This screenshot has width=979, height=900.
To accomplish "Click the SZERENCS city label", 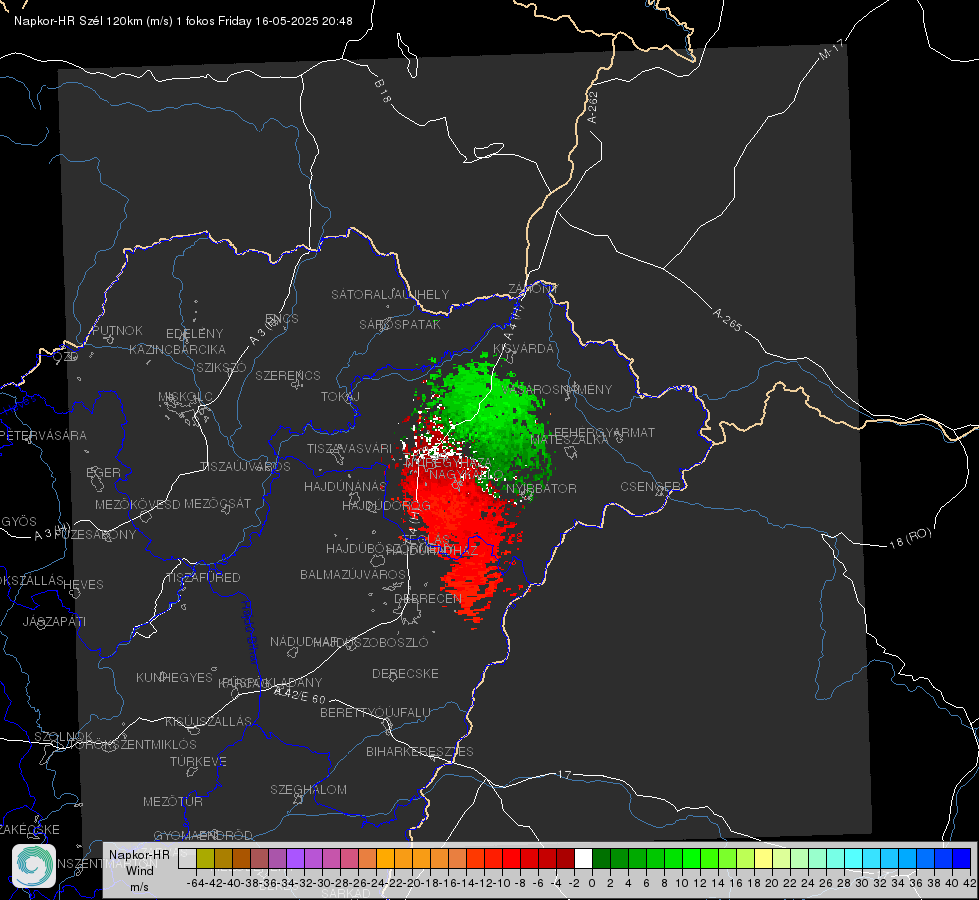I will (x=287, y=375).
